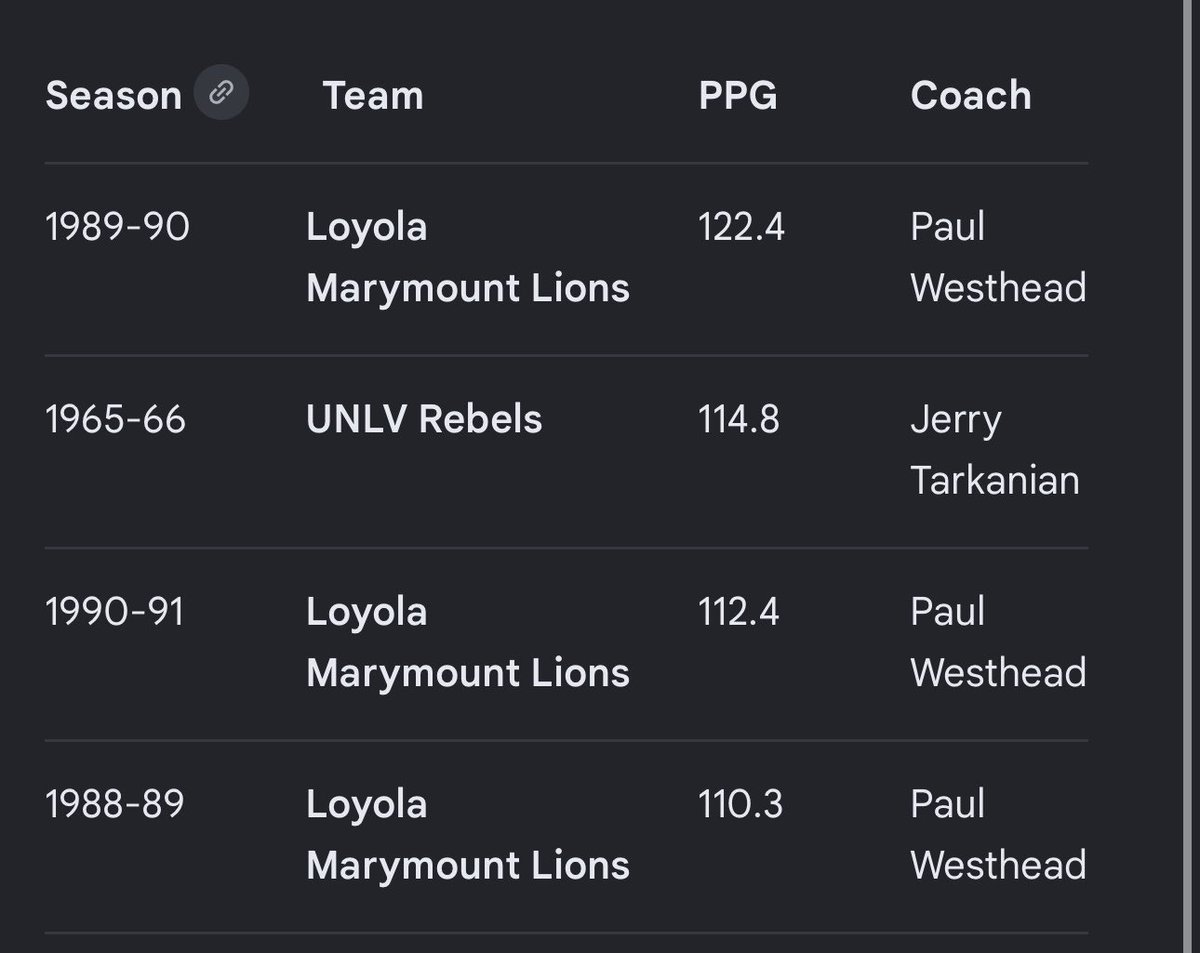This screenshot has height=953, width=1200.
Task: Click the 122.4 PPG value
Action: coord(742,227)
